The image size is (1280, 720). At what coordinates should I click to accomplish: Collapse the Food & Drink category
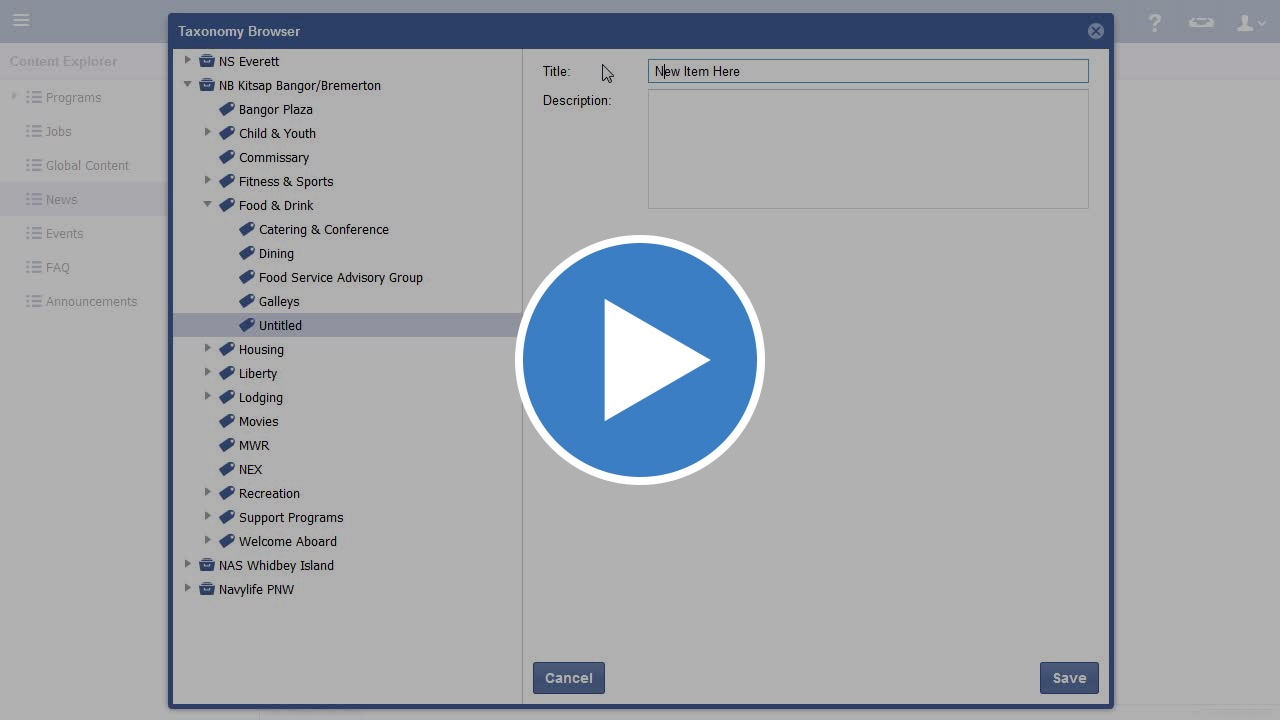tap(208, 205)
